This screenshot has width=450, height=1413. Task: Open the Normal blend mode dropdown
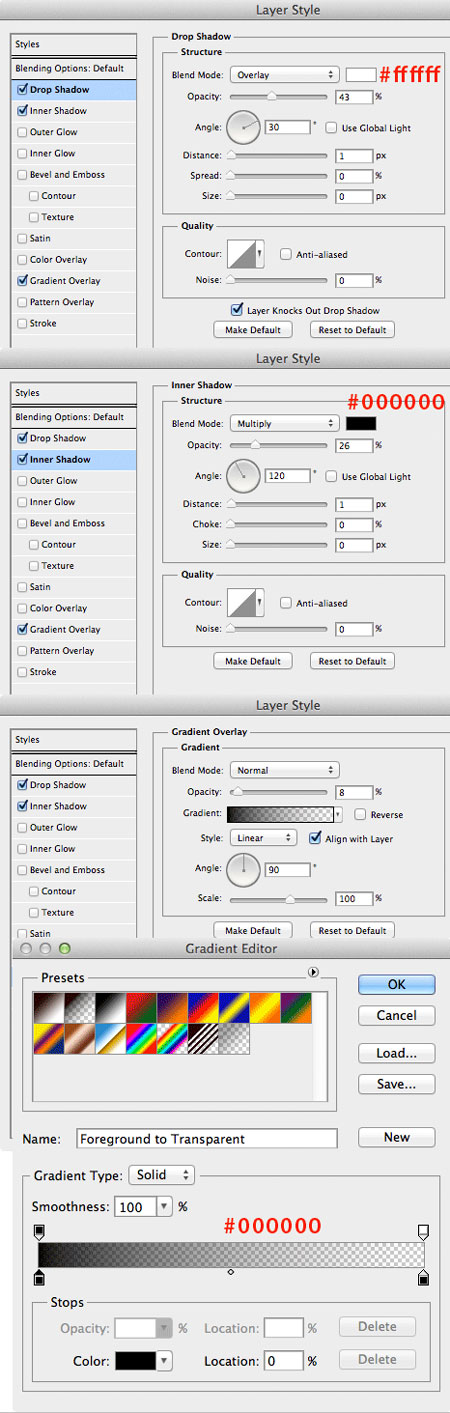[285, 770]
